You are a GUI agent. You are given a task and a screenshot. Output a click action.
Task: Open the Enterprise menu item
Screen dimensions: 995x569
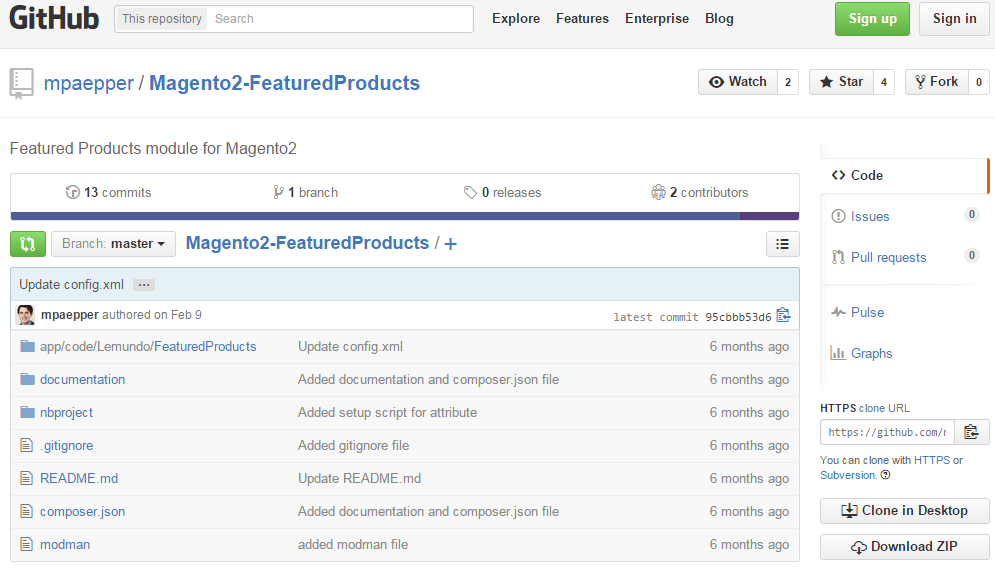click(657, 18)
